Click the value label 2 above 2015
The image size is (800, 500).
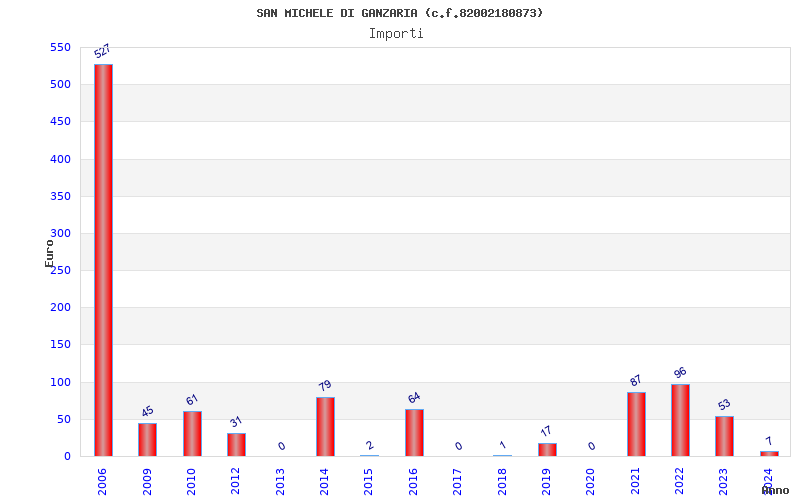[x=369, y=445]
